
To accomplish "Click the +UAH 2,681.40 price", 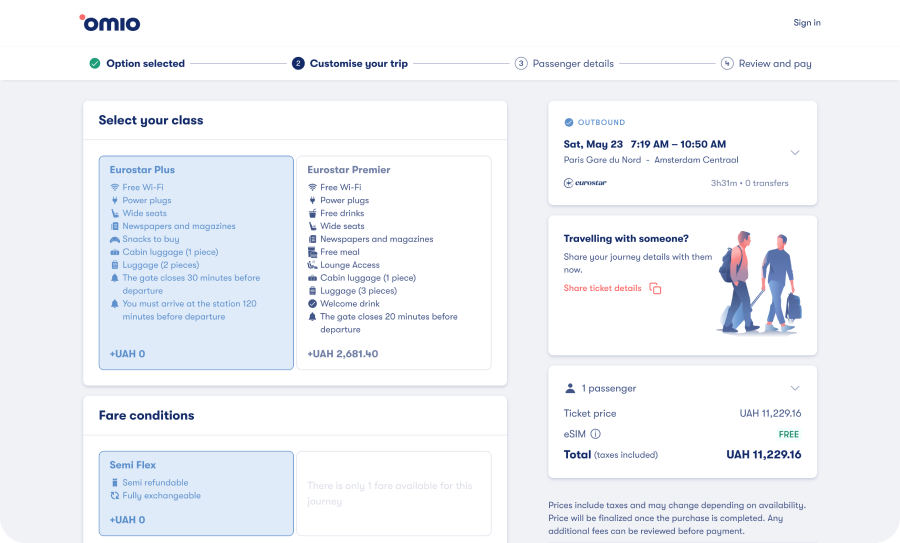I will [x=343, y=354].
